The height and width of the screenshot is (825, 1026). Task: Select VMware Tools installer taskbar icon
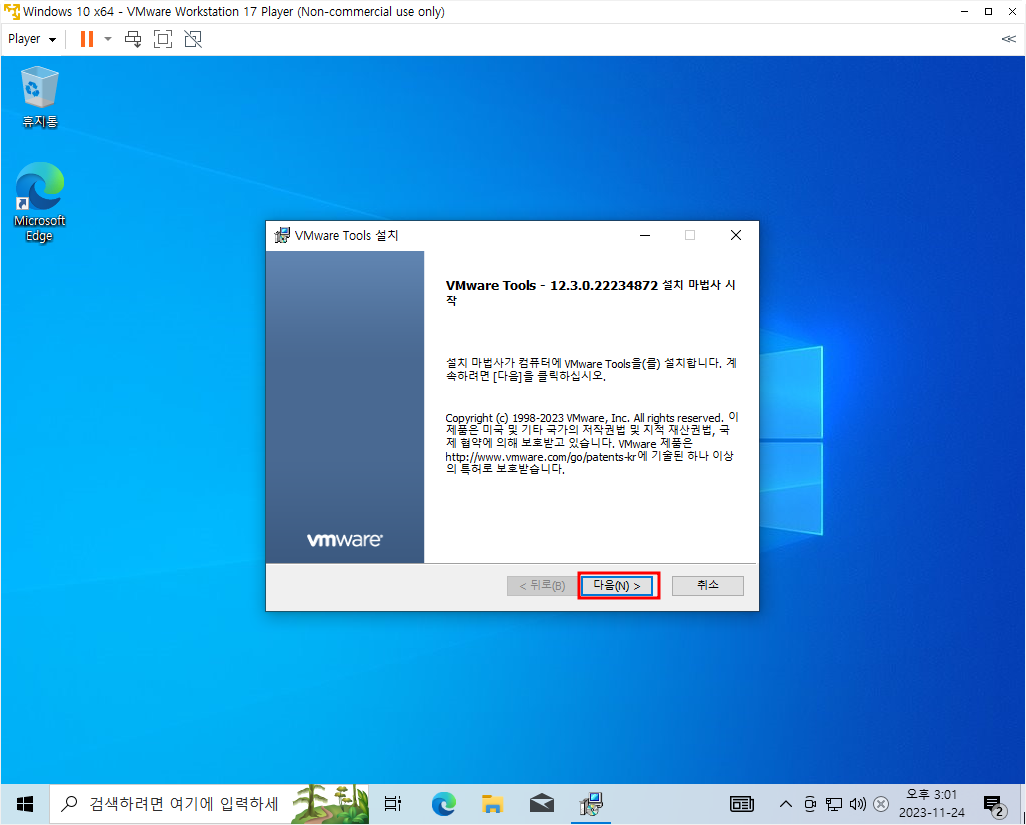591,804
